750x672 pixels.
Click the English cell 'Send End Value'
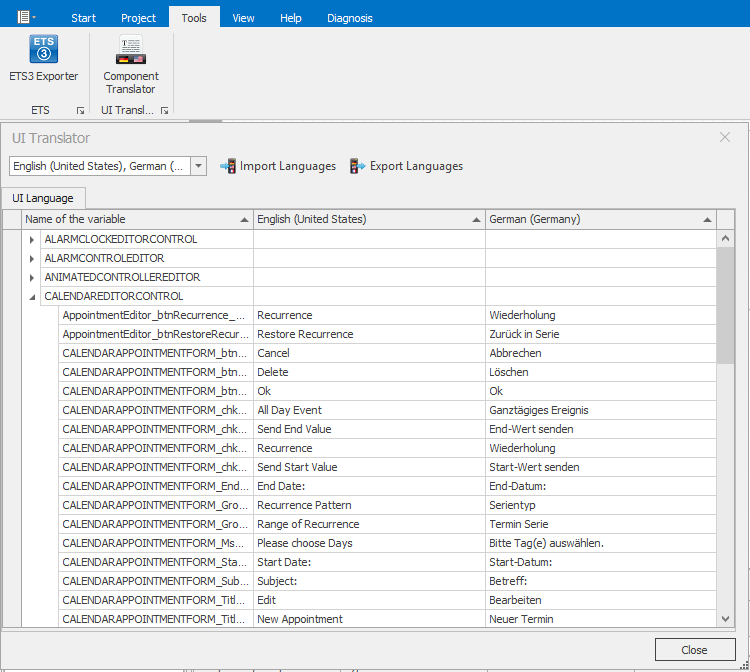click(369, 429)
